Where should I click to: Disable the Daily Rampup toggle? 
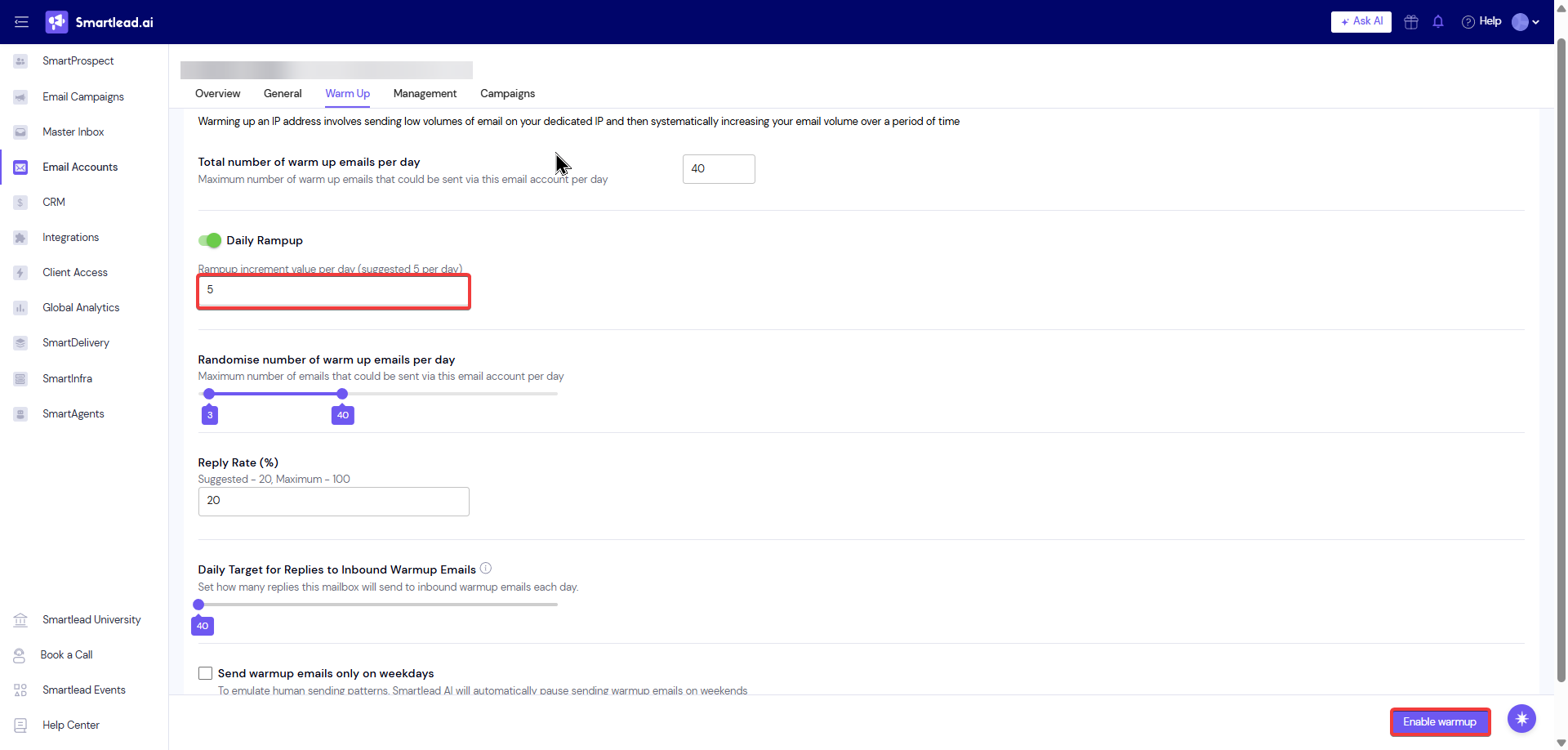click(x=210, y=240)
